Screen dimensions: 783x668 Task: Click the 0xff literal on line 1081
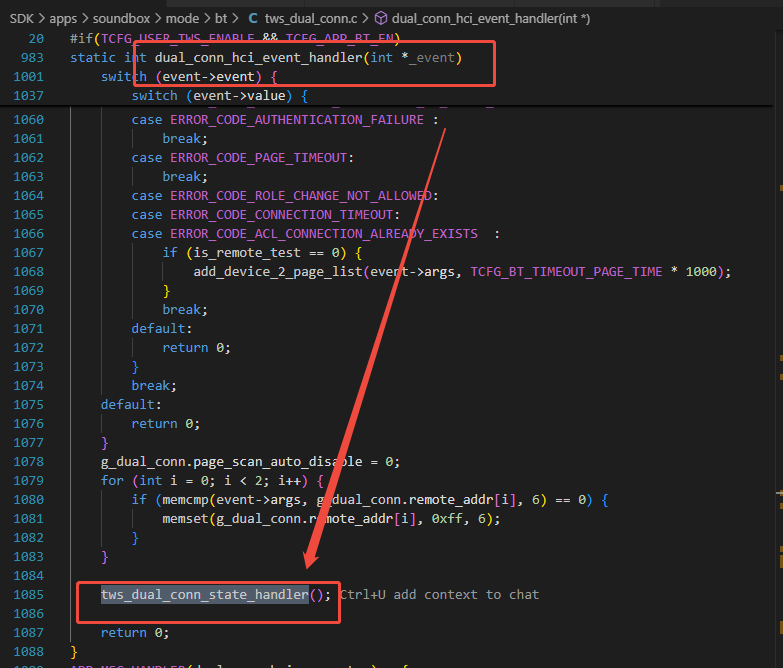tap(447, 518)
